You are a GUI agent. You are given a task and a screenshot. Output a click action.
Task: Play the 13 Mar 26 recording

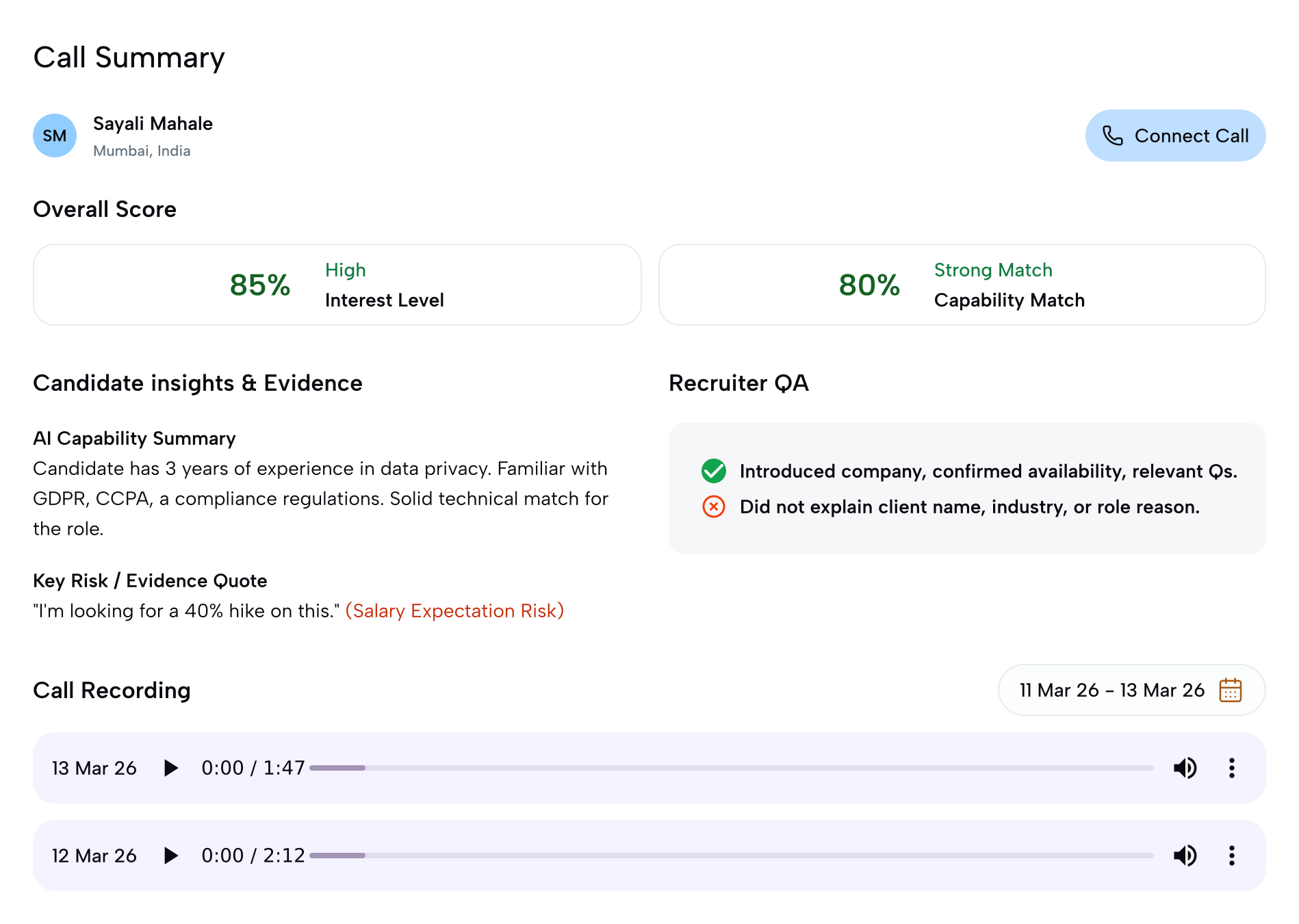point(171,768)
